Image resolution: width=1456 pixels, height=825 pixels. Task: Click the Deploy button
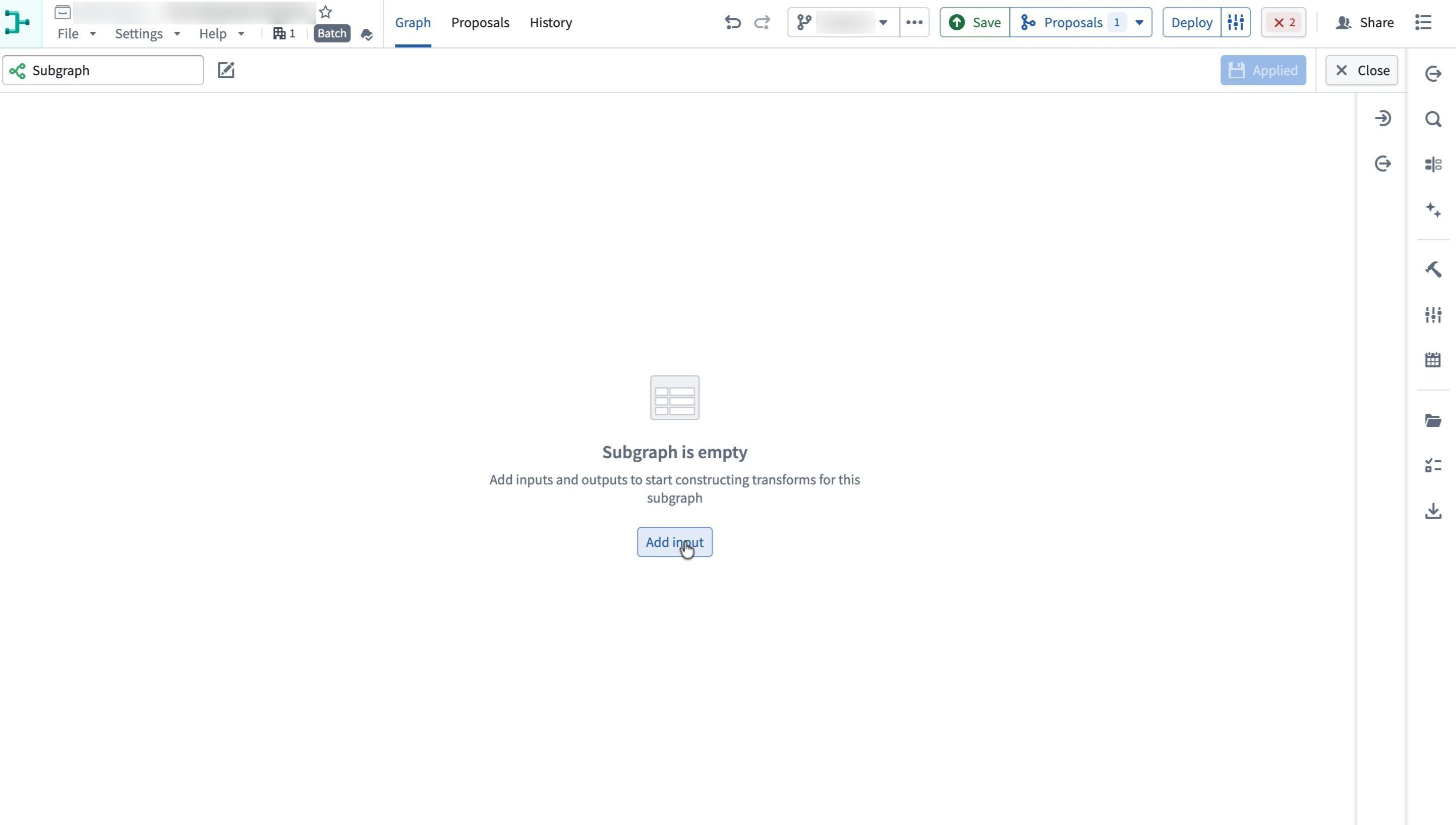tap(1192, 23)
